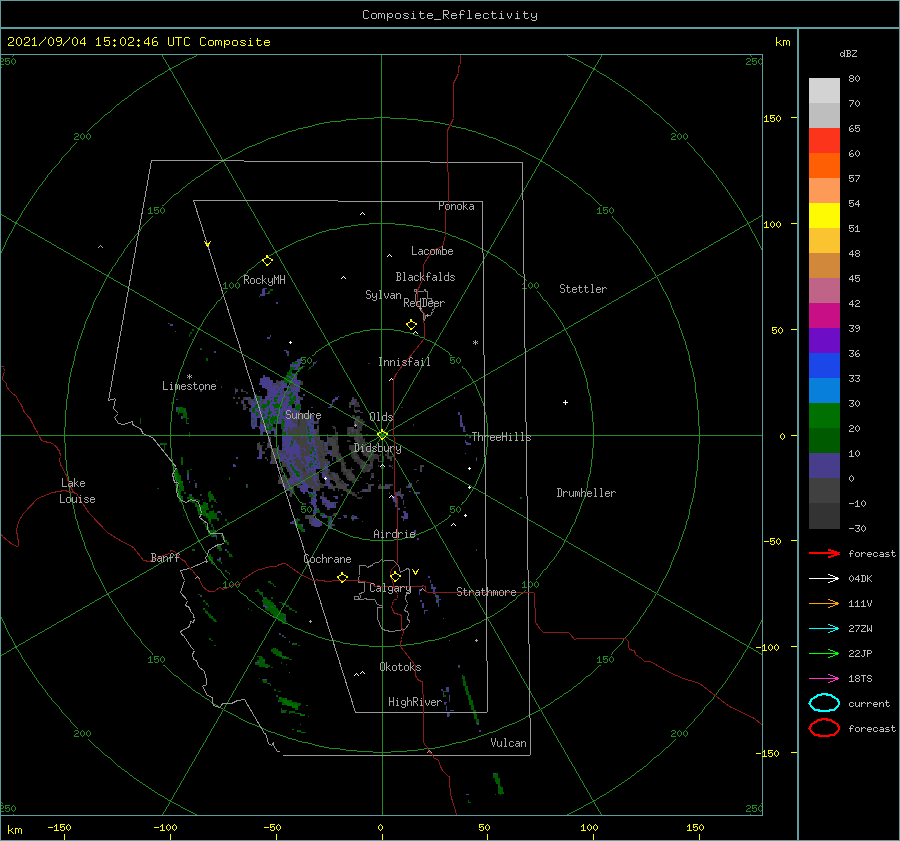Click the cyan 27ZW arrow icon
Screen dimensions: 900x841
point(824,629)
